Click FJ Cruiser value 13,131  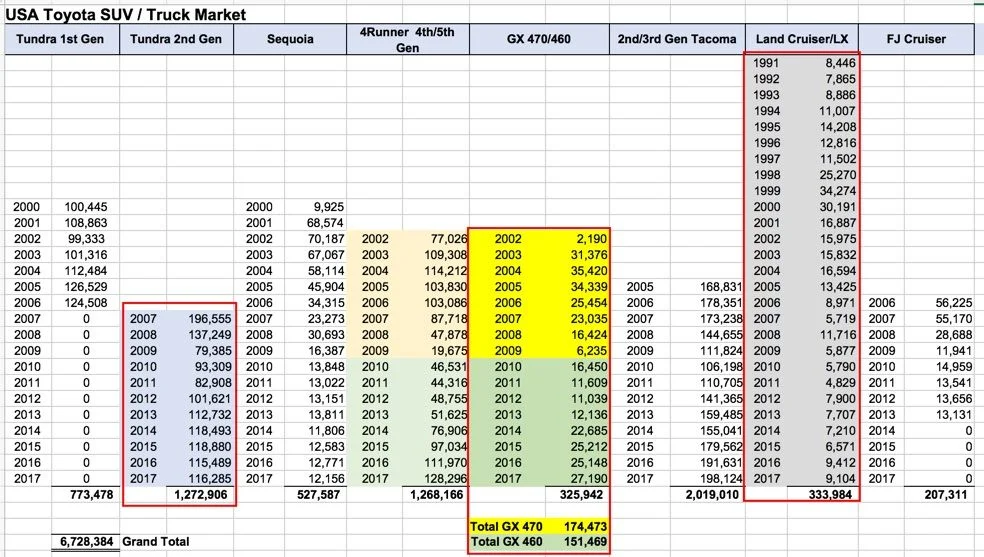point(954,415)
